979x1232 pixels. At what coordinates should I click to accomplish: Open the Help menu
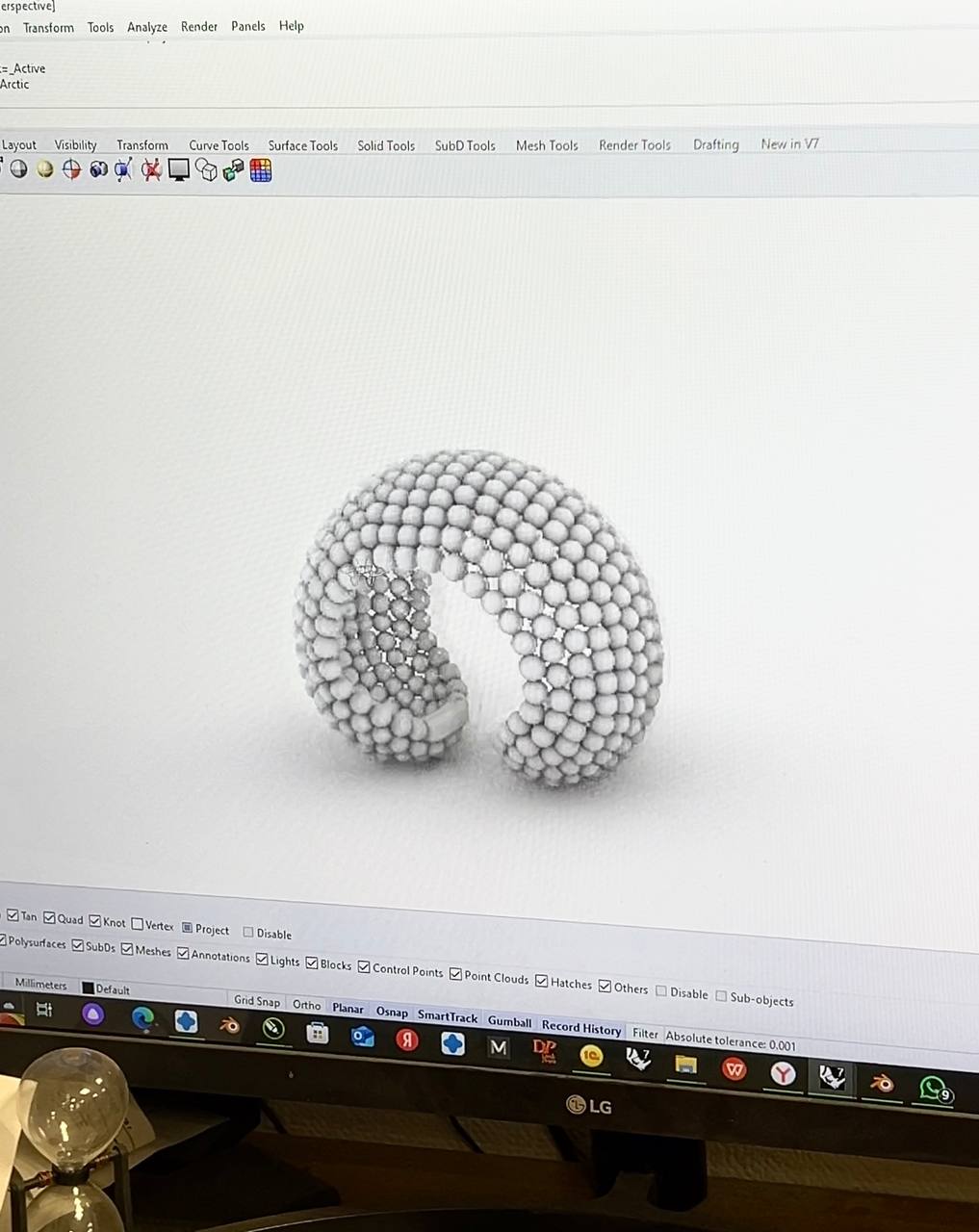(292, 25)
